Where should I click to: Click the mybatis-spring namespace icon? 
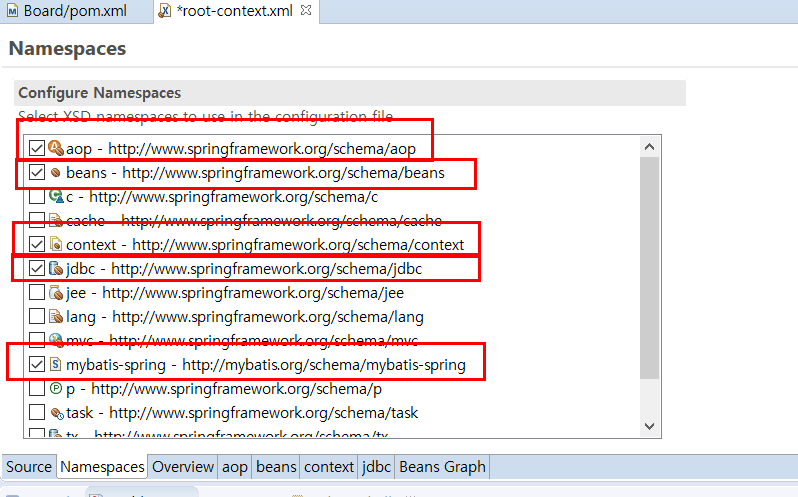pyautogui.click(x=55, y=364)
